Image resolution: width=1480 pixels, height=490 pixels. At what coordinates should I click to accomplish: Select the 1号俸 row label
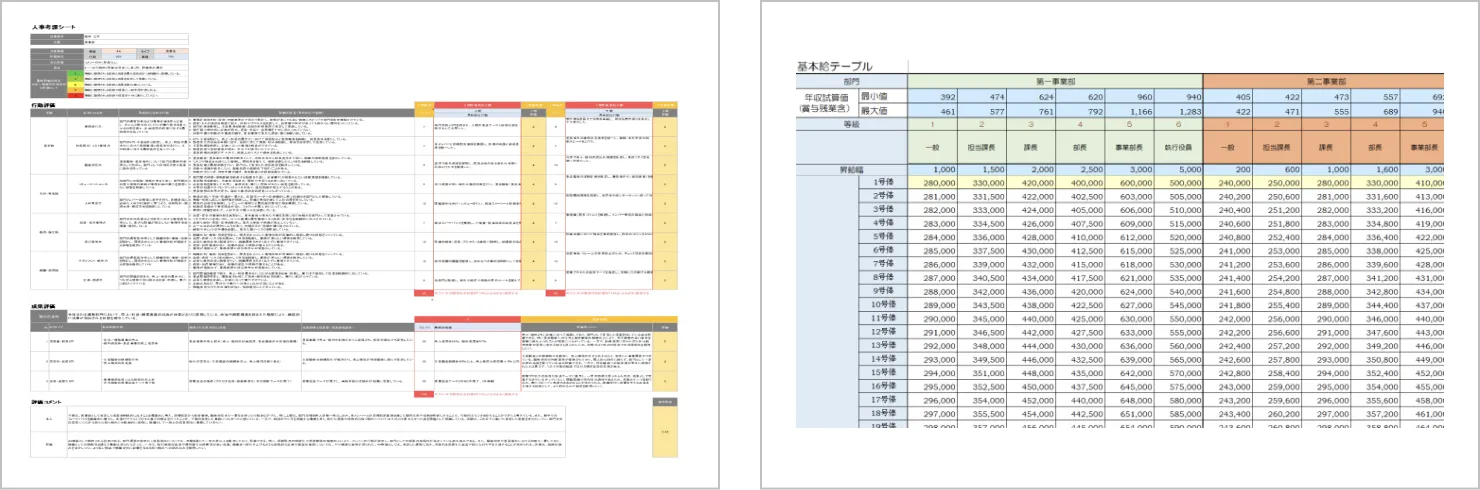882,183
